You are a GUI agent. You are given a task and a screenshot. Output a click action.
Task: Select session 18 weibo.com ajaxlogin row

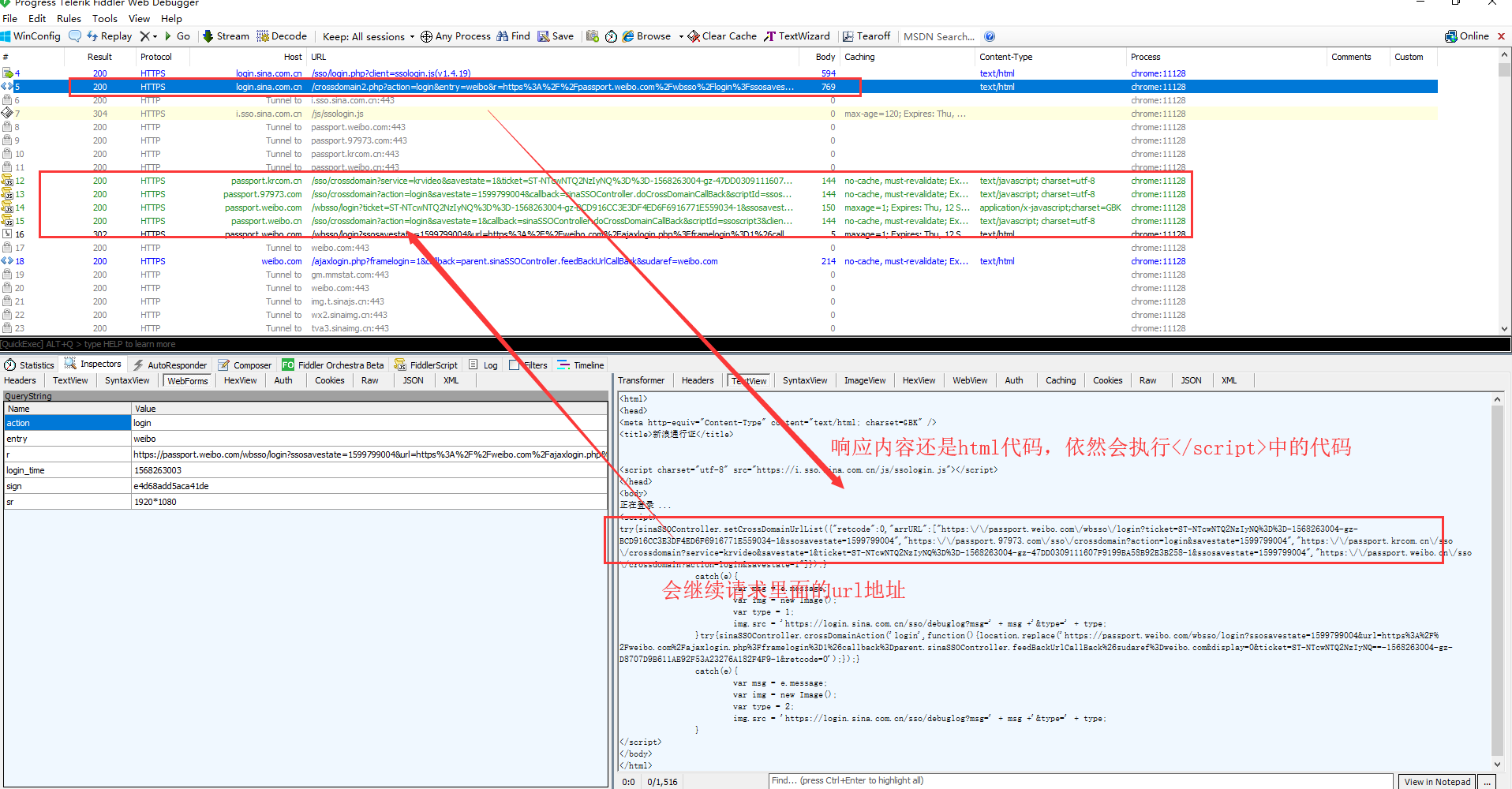(x=718, y=261)
